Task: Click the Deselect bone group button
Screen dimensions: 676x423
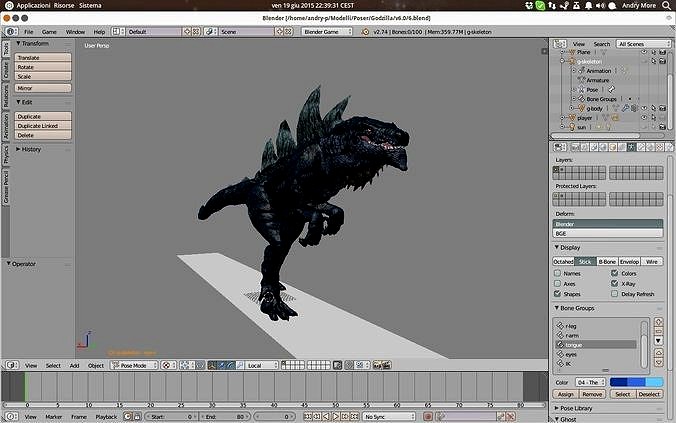Action: [x=649, y=394]
